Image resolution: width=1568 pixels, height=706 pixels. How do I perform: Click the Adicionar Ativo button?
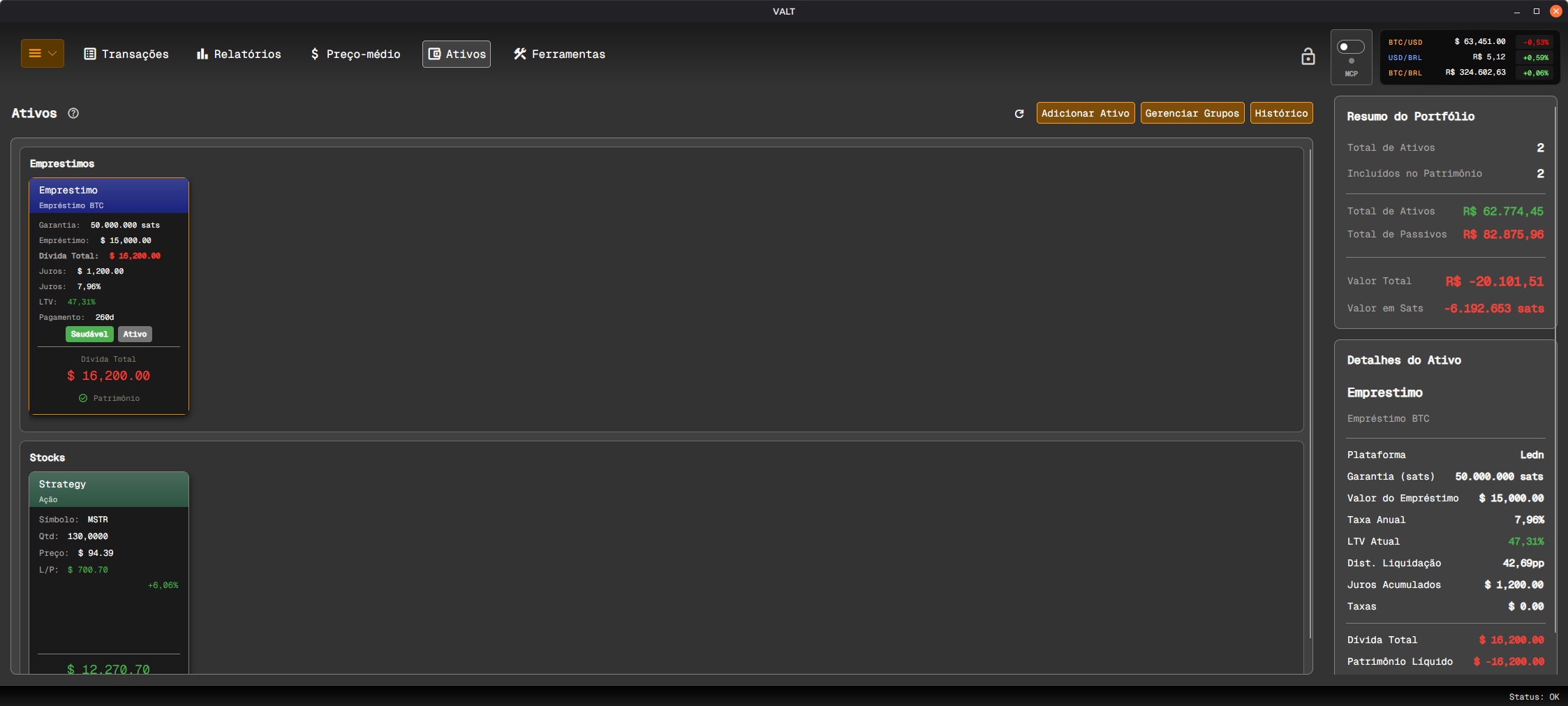[x=1086, y=113]
